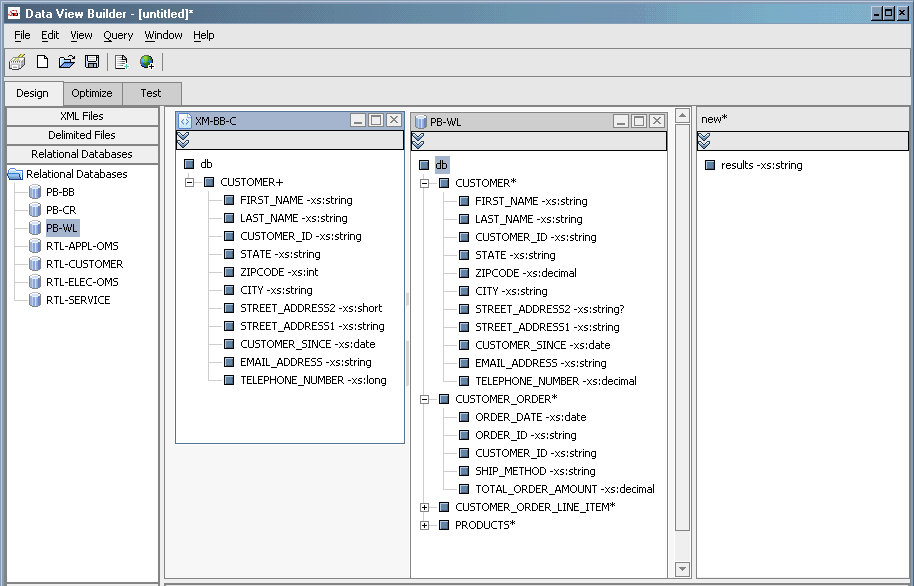Click the CUSTOMER_ORDER_LINE_ITEM* node icon
914x586 pixels.
pyautogui.click(x=444, y=507)
